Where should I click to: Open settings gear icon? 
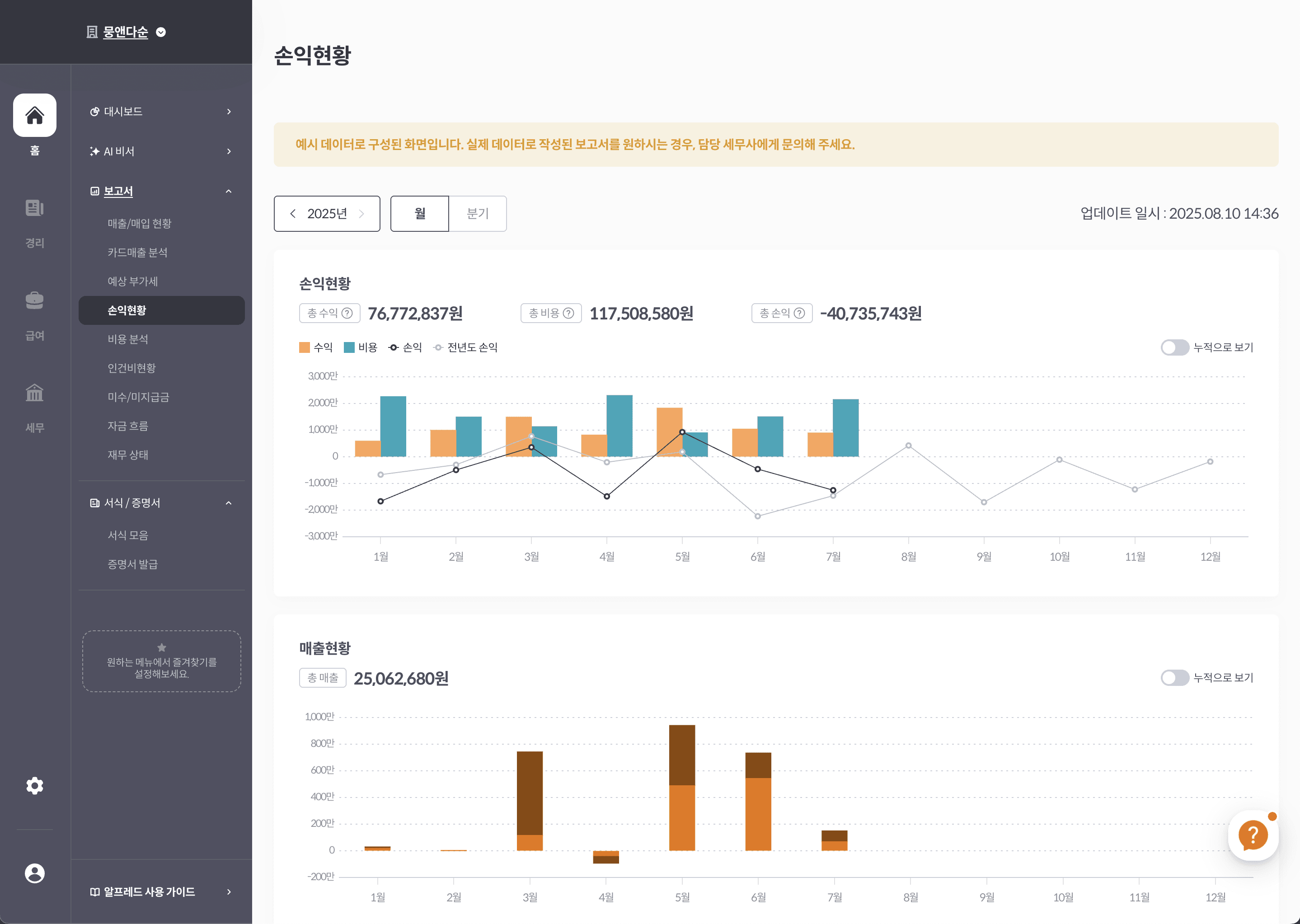point(35,786)
